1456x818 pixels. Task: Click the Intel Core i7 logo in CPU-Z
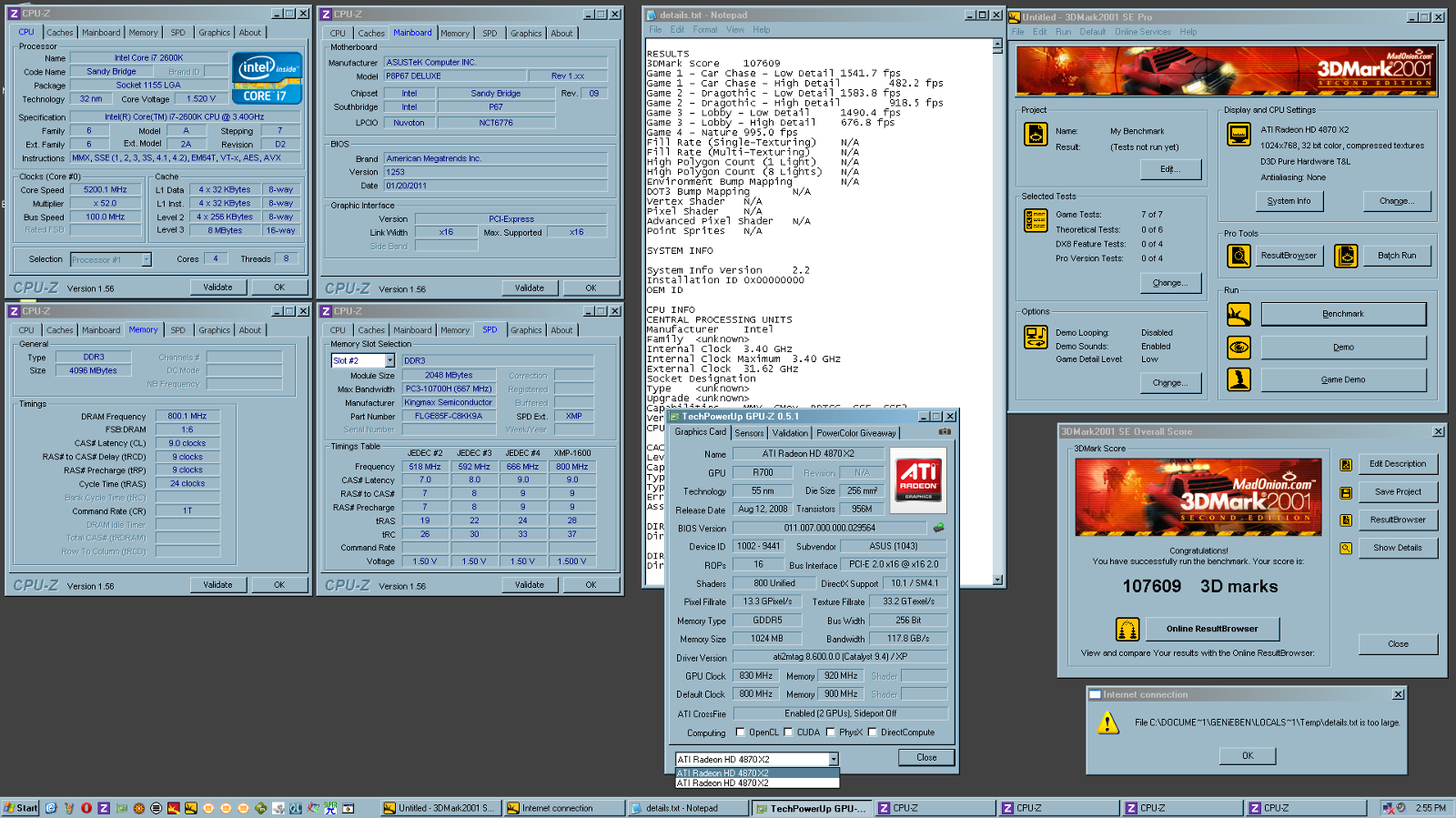(x=267, y=77)
